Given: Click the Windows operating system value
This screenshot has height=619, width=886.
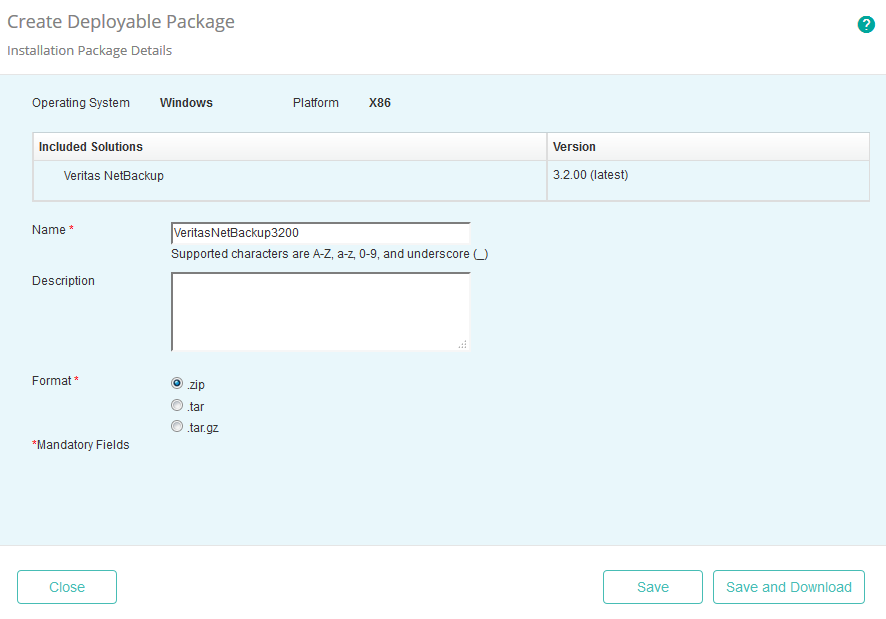Looking at the screenshot, I should 186,103.
